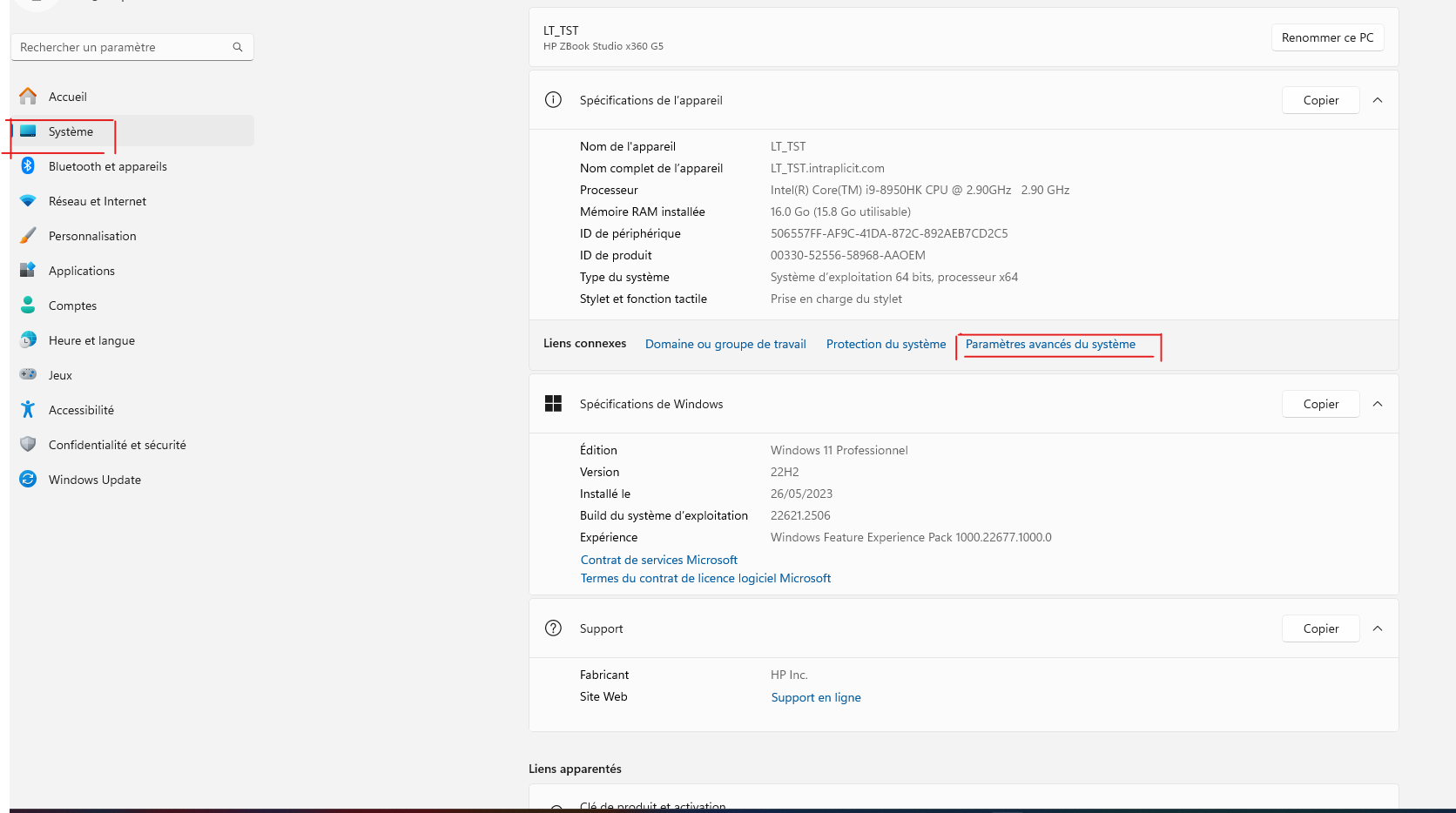Open Heure et langue settings
1456x813 pixels.
(28, 339)
